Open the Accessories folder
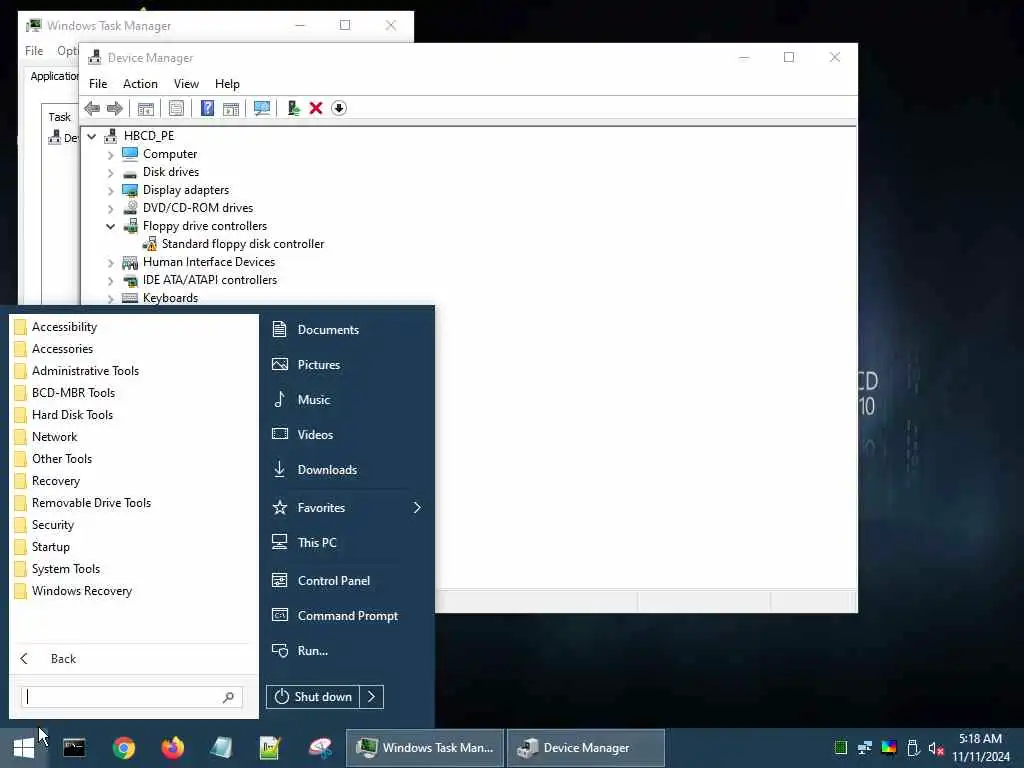This screenshot has width=1024, height=768. coord(62,349)
